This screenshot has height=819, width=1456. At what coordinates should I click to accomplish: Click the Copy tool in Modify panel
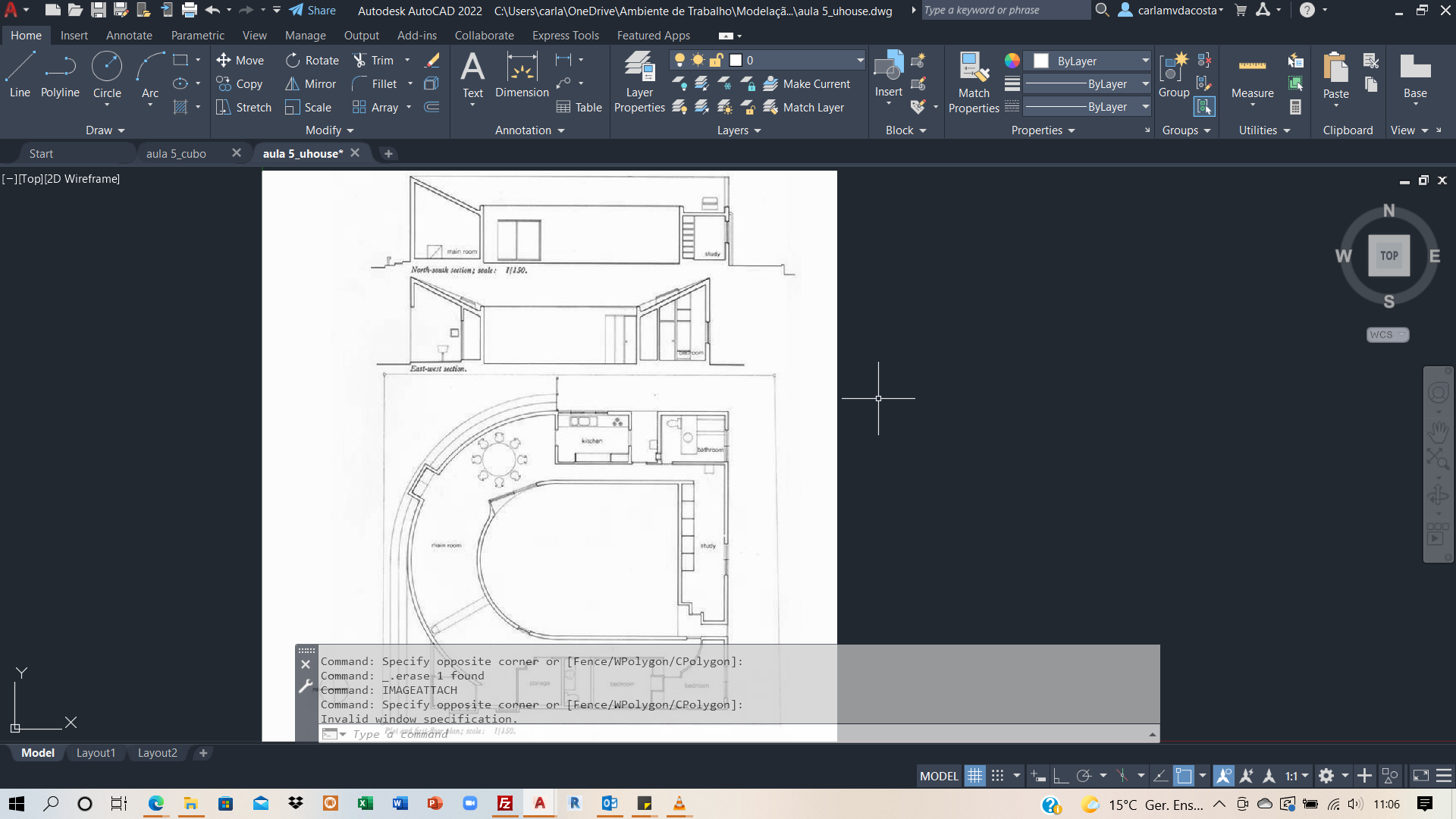coord(239,83)
